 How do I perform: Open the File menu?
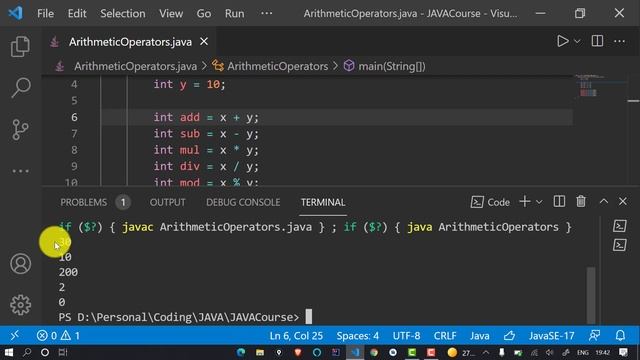tap(45, 13)
